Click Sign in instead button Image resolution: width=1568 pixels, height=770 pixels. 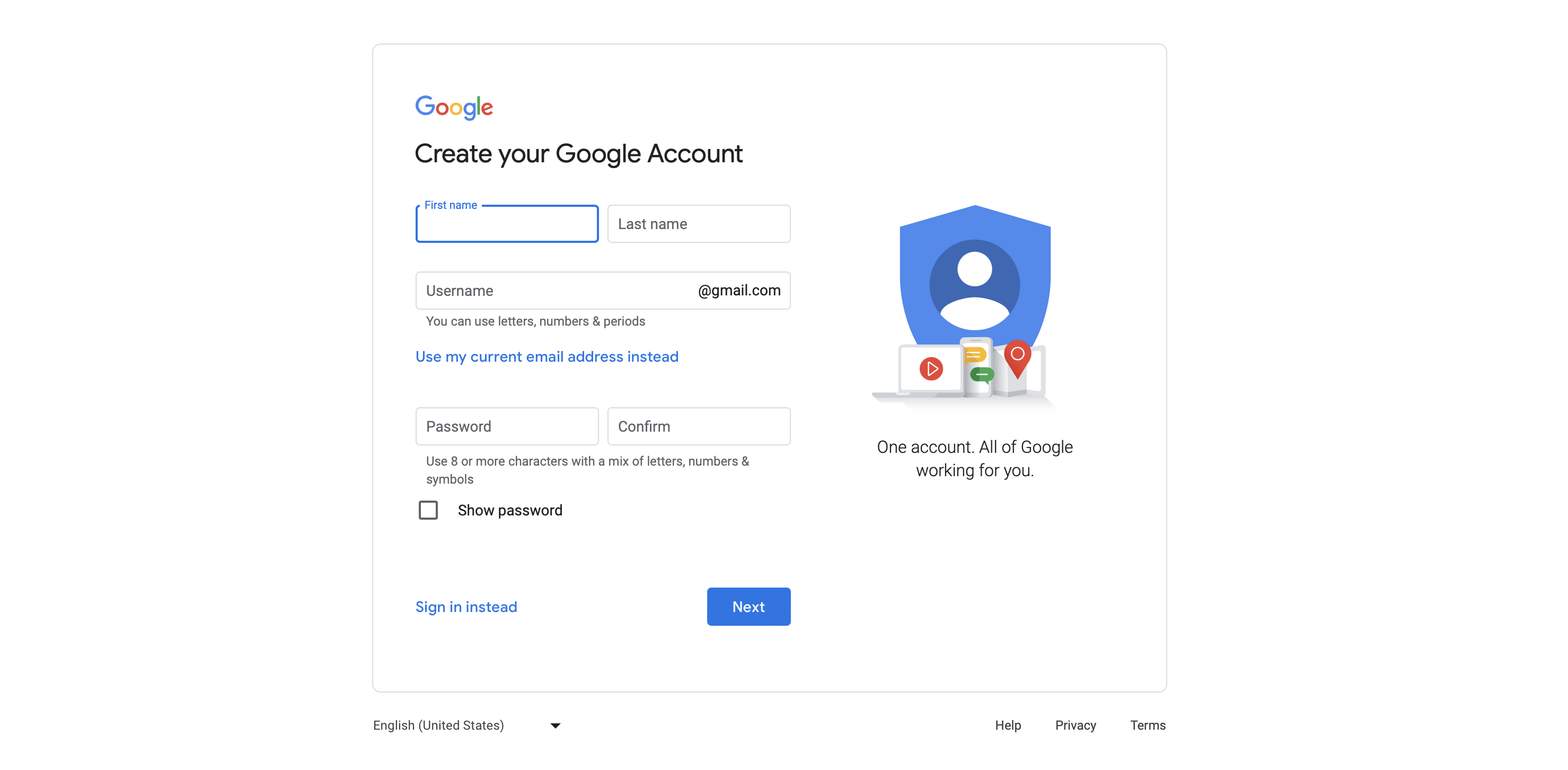(x=467, y=606)
